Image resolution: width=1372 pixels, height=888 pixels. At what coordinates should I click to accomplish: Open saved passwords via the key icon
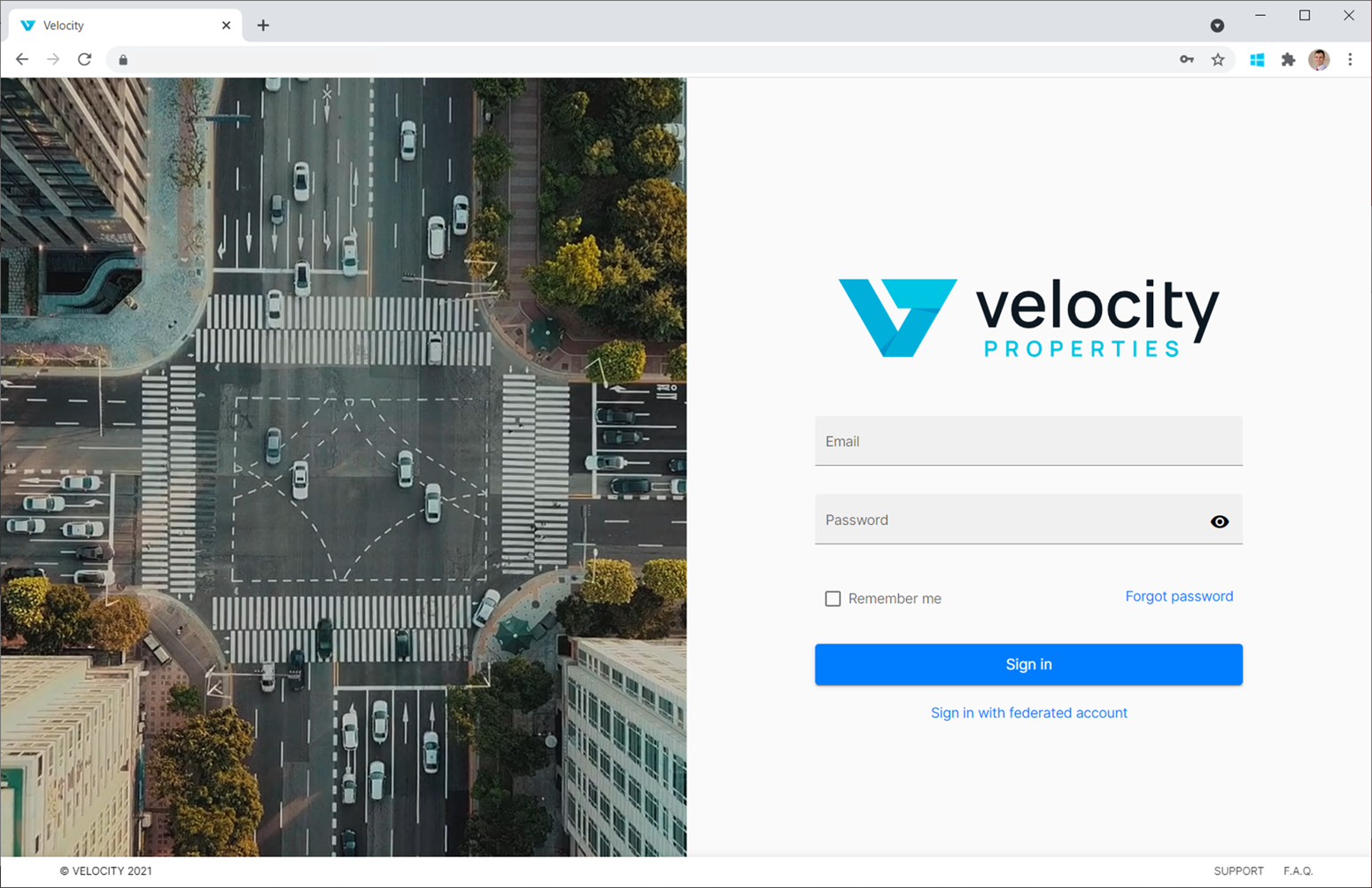coord(1187,59)
